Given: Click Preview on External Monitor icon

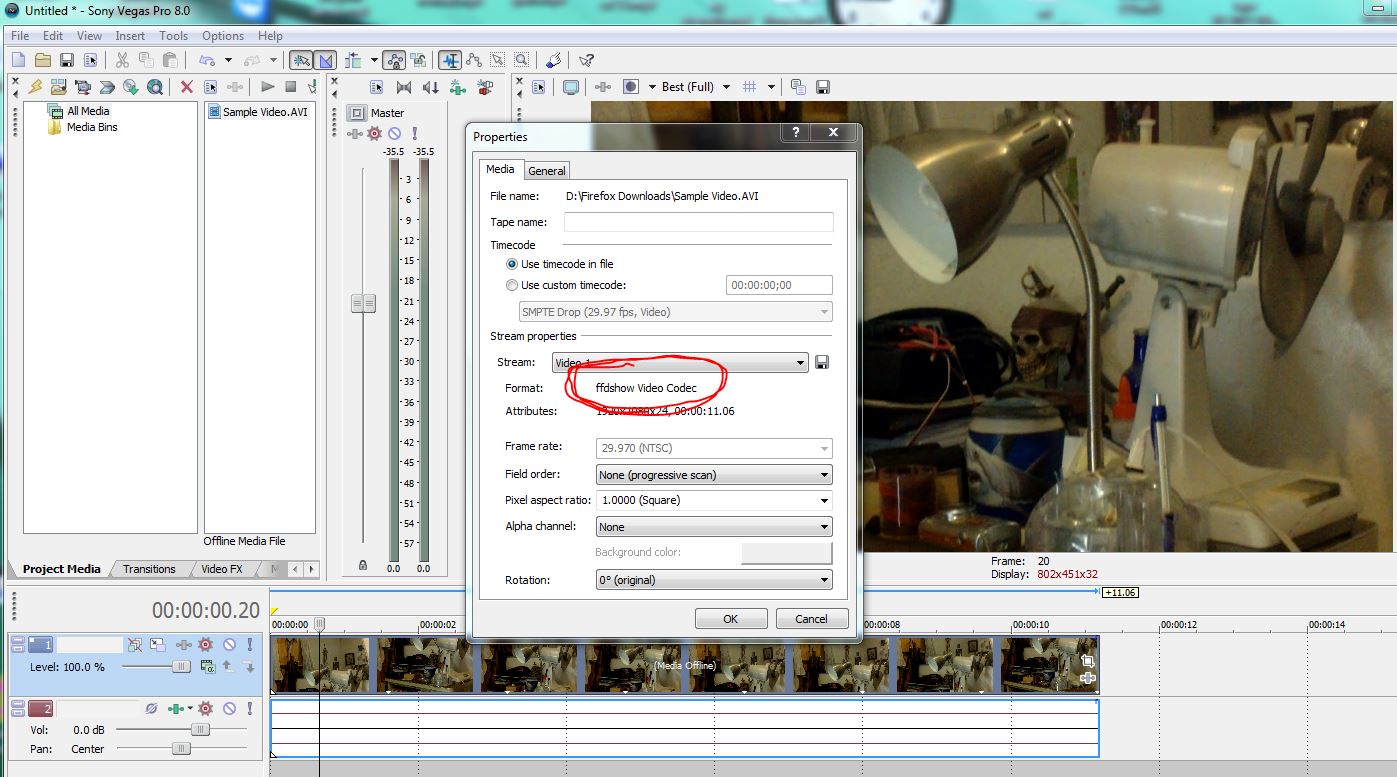Looking at the screenshot, I should click(571, 87).
